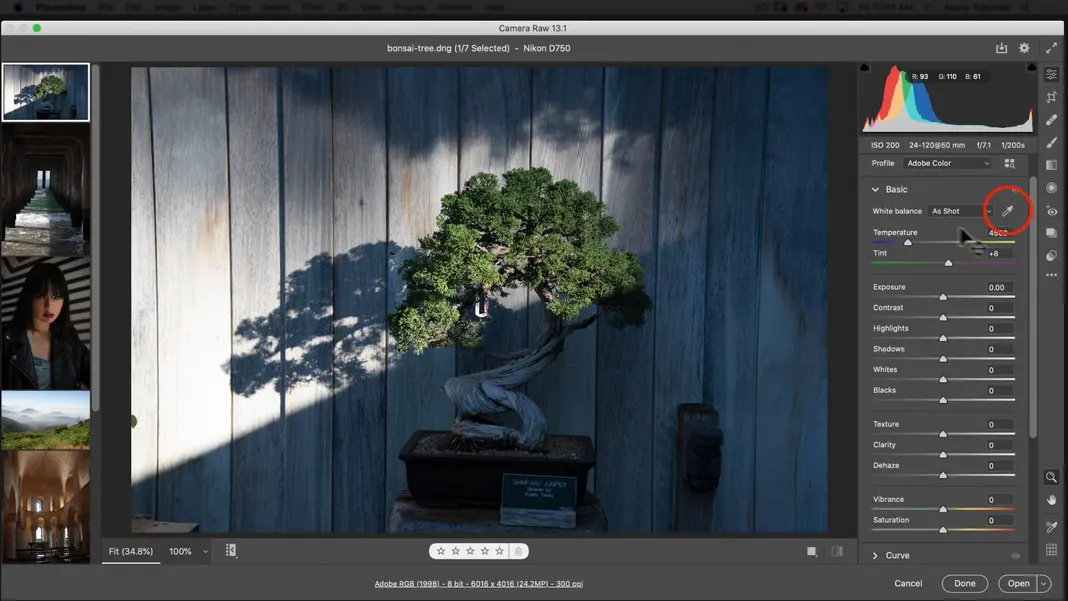Select 100% zoom option
Viewport: 1068px width, 601px height.
pyautogui.click(x=180, y=551)
